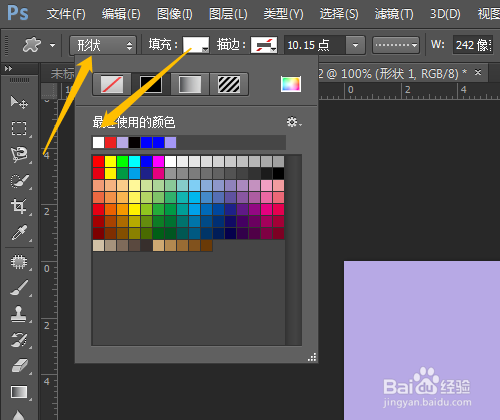Select the Healing Brush tool
Image resolution: width=500 pixels, height=420 pixels.
(x=19, y=262)
